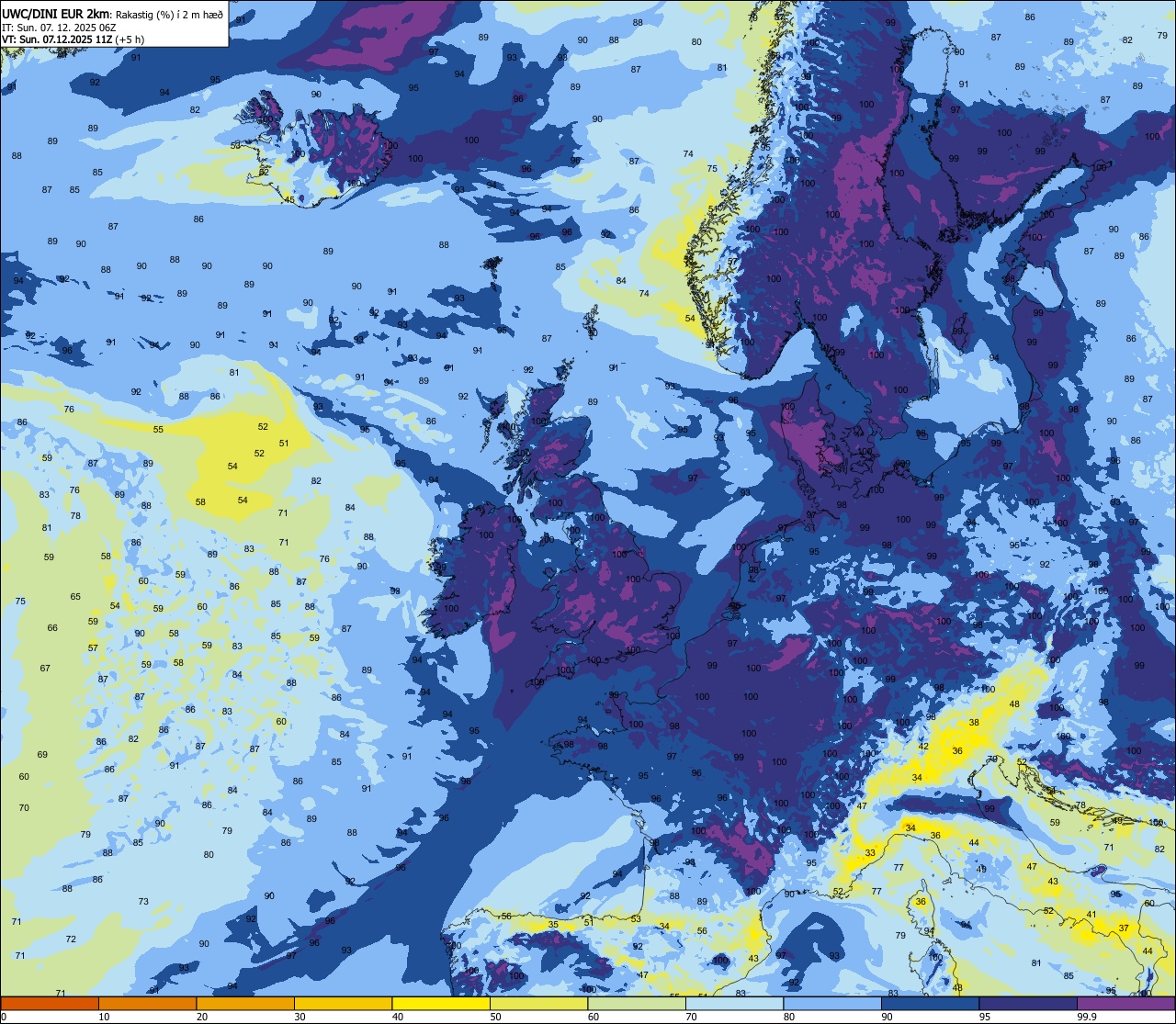Select the 80–90% sky blue legend swatch
The height and width of the screenshot is (1024, 1176).
pos(832,1003)
